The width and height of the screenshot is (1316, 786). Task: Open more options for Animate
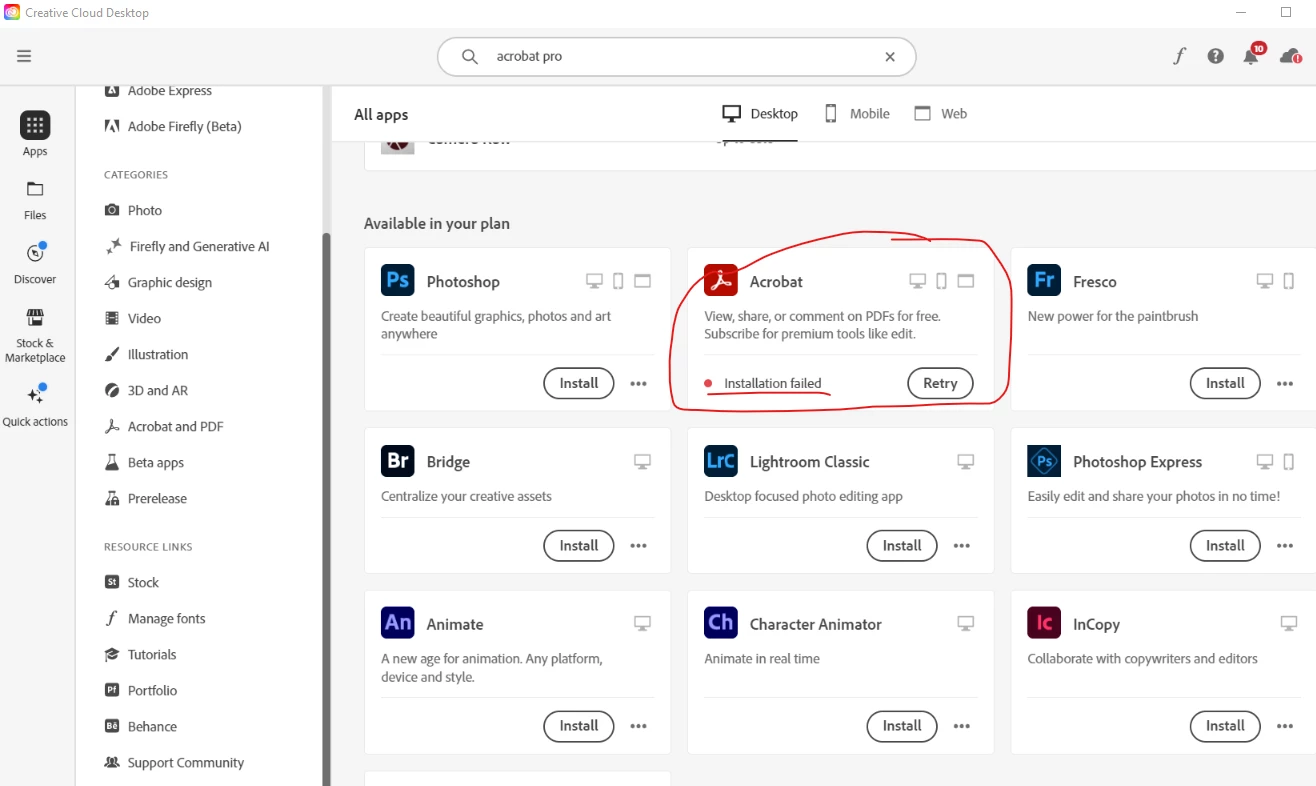click(638, 725)
